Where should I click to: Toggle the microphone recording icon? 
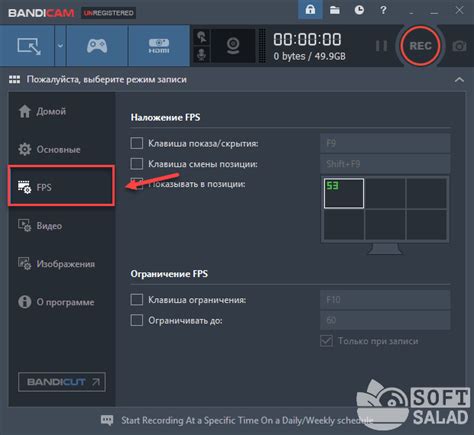tap(202, 55)
